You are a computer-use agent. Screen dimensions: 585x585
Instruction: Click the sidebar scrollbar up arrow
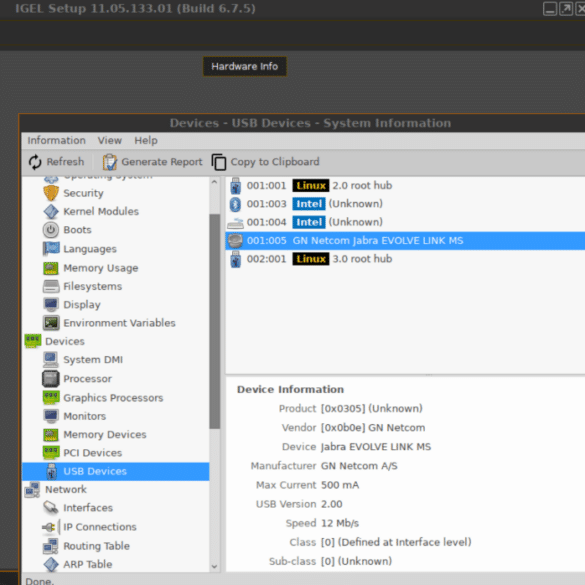(x=215, y=182)
